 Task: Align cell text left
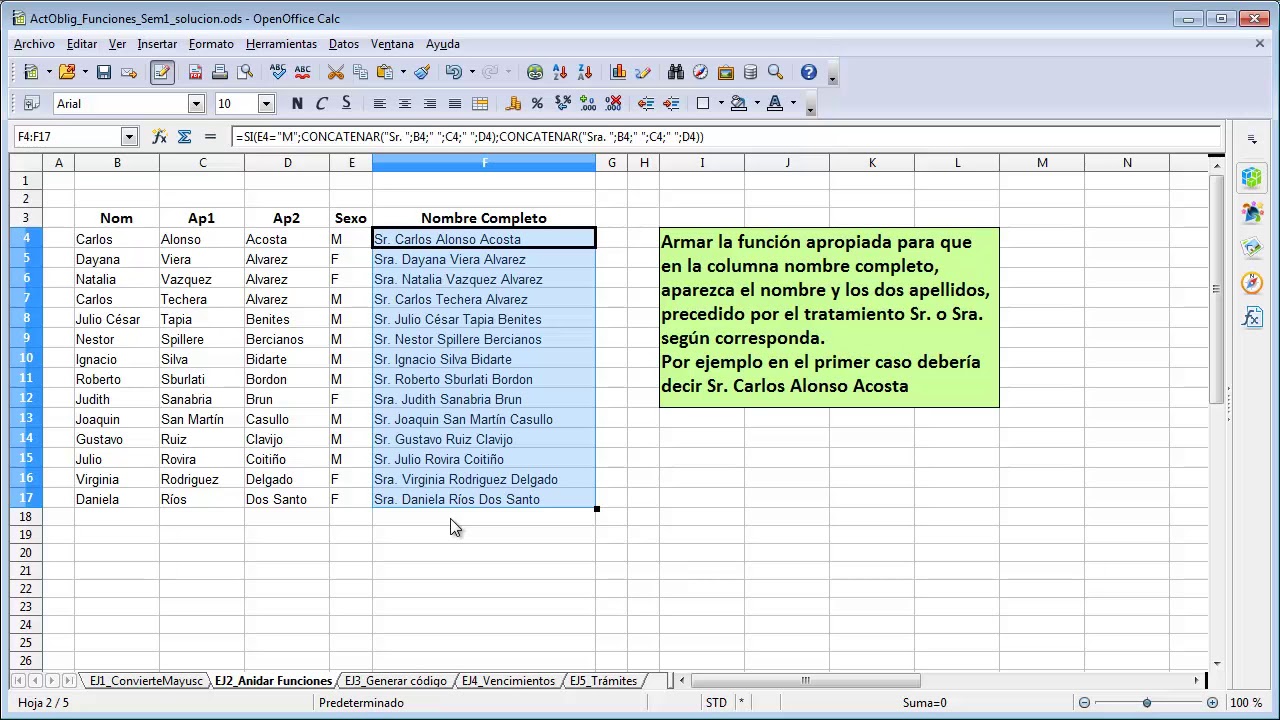point(379,103)
